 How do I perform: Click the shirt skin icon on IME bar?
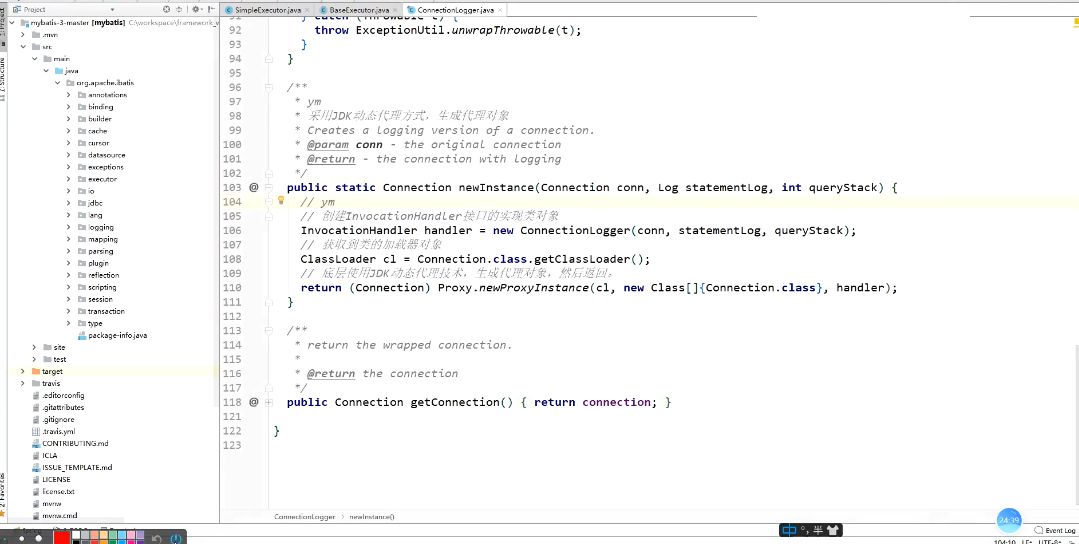(x=832, y=530)
